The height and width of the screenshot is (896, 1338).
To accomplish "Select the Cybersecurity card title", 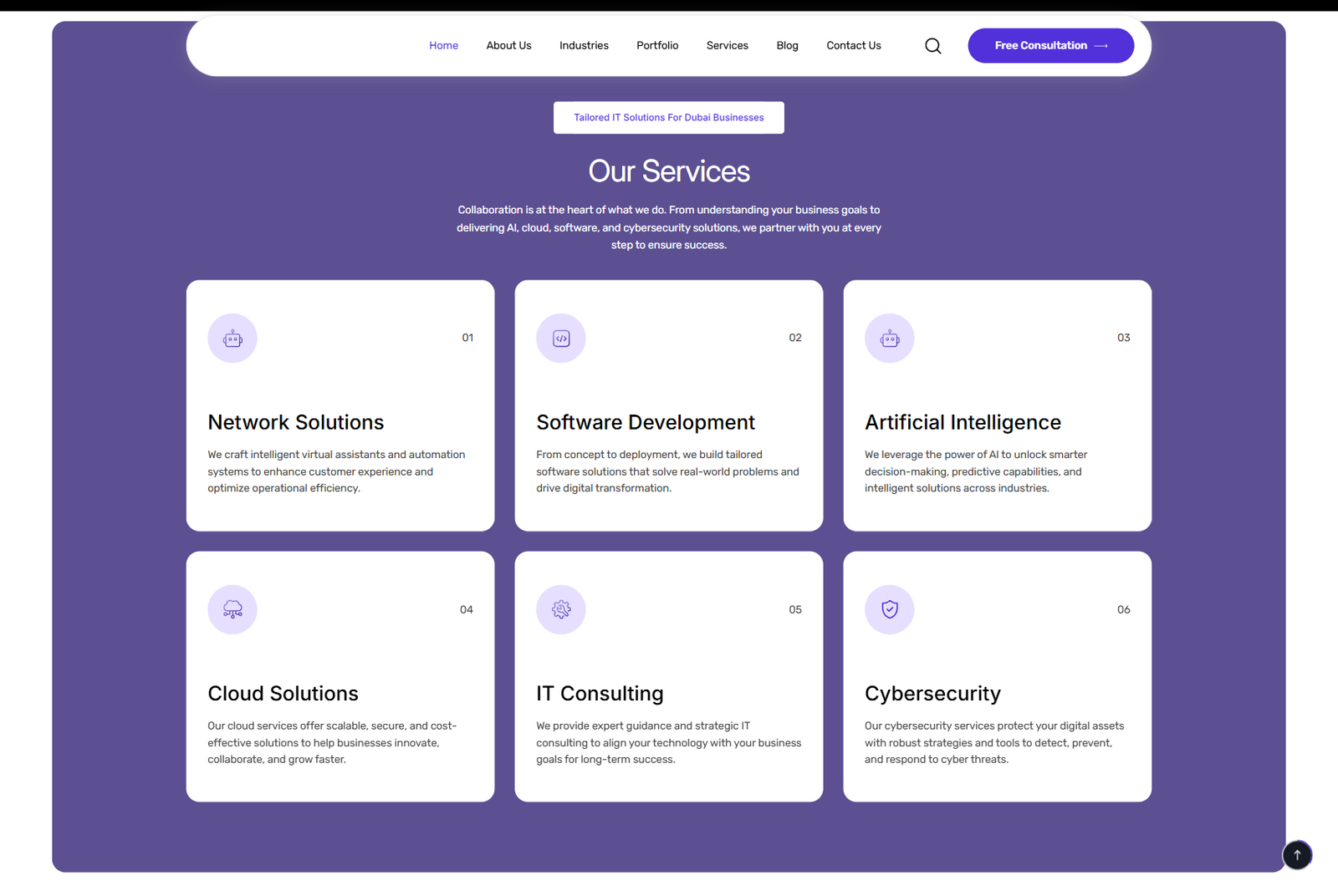I will click(x=932, y=694).
